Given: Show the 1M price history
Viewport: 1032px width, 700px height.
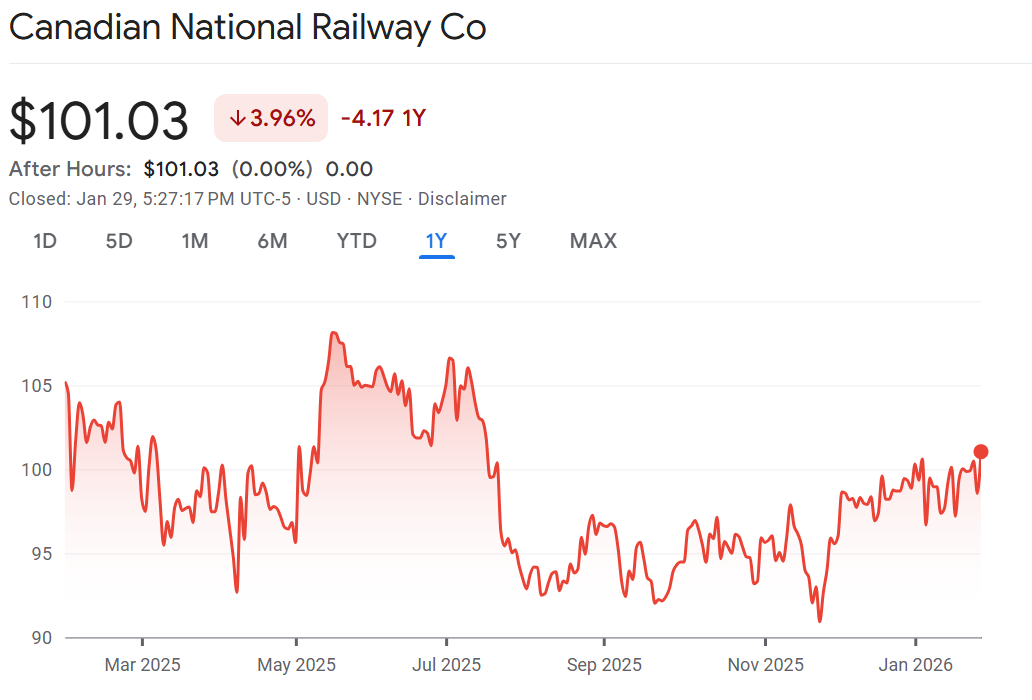Looking at the screenshot, I should pos(195,241).
